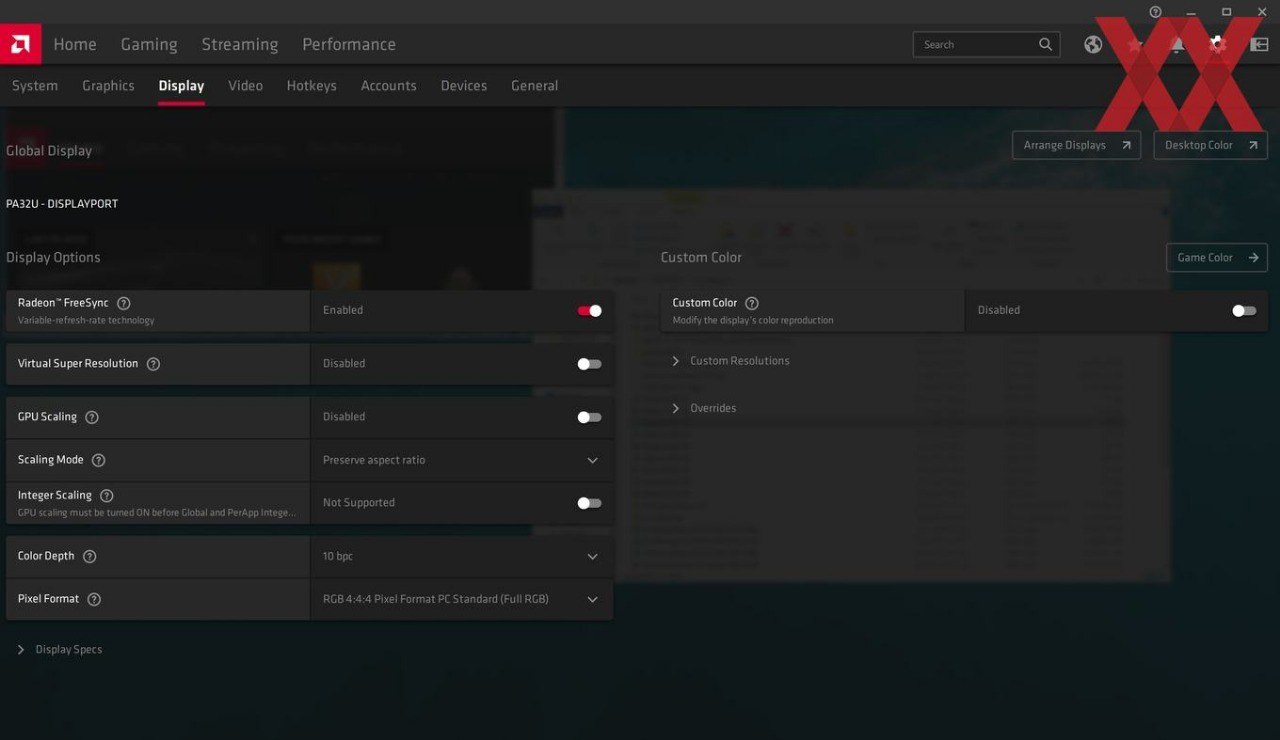The image size is (1280, 740).
Task: Select the Graphics settings tab
Action: tap(108, 86)
